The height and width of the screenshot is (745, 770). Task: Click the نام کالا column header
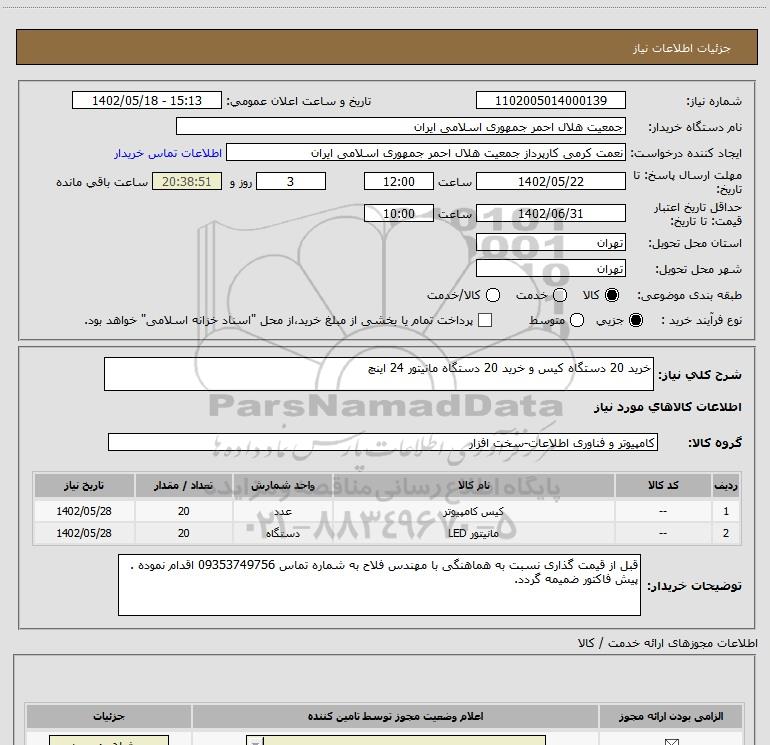473,485
